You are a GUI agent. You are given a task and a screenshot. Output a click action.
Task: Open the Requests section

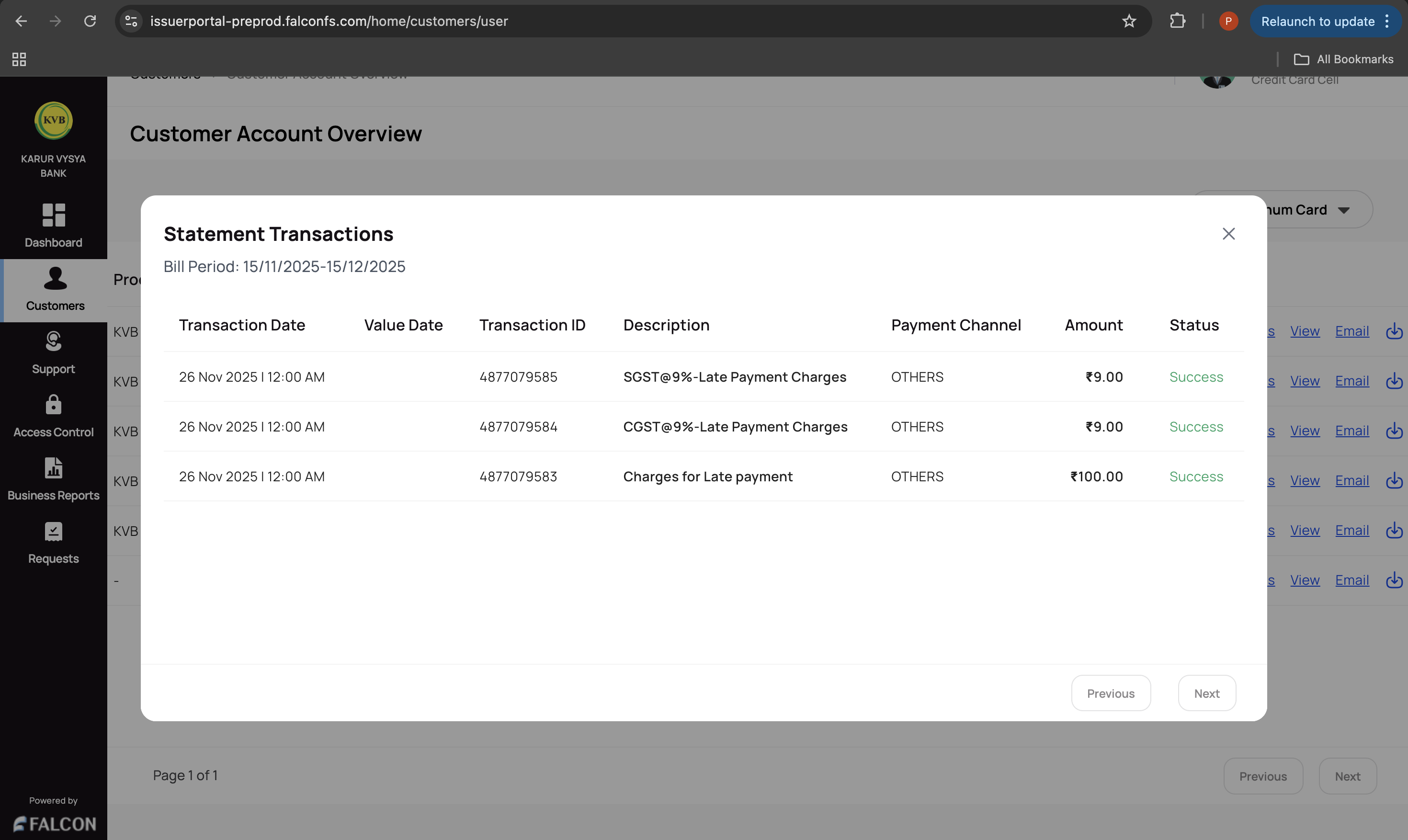(53, 542)
